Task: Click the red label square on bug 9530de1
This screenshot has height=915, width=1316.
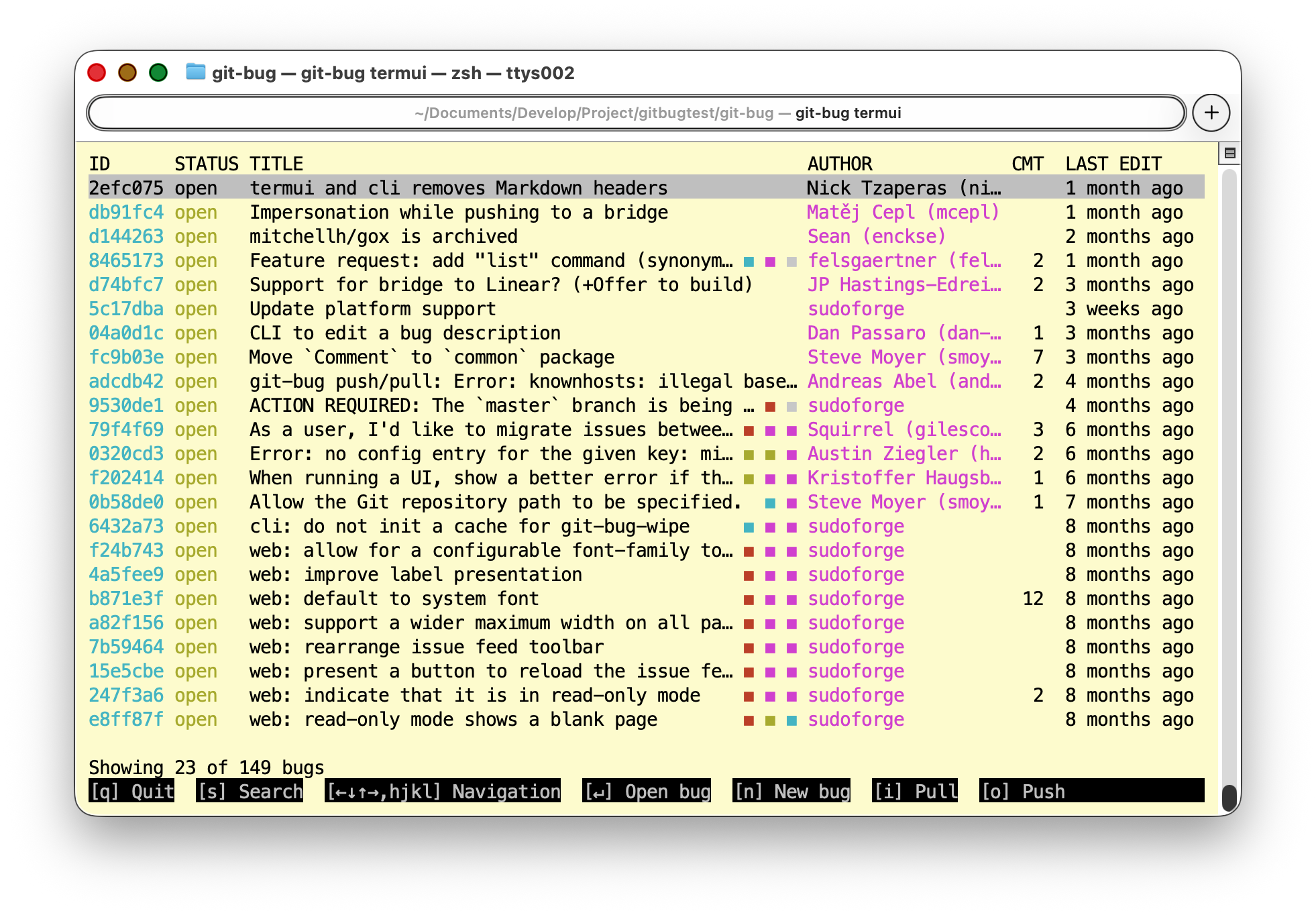Action: (771, 407)
